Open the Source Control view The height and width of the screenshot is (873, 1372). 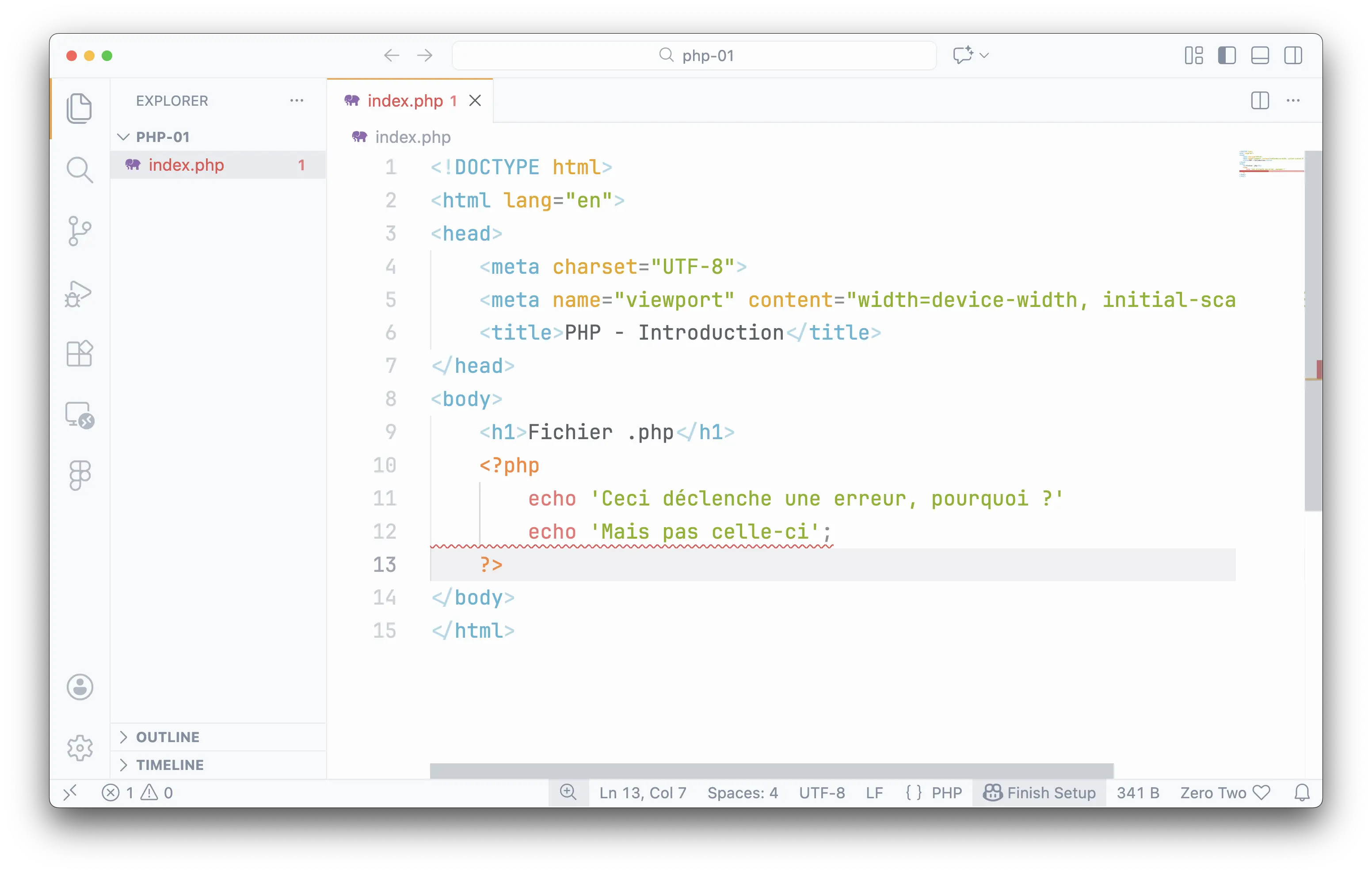79,231
